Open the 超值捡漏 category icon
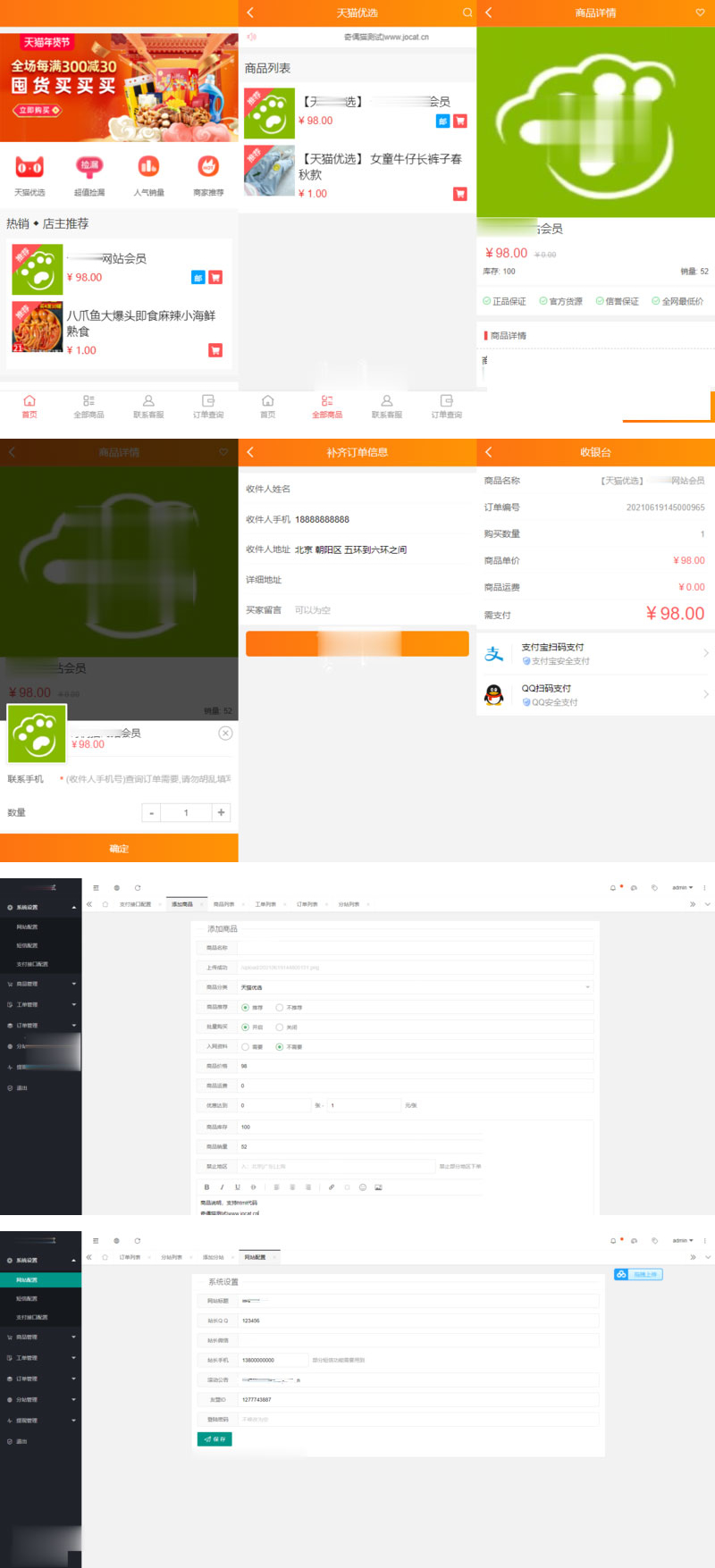Viewport: 715px width, 1568px height. coord(89,167)
